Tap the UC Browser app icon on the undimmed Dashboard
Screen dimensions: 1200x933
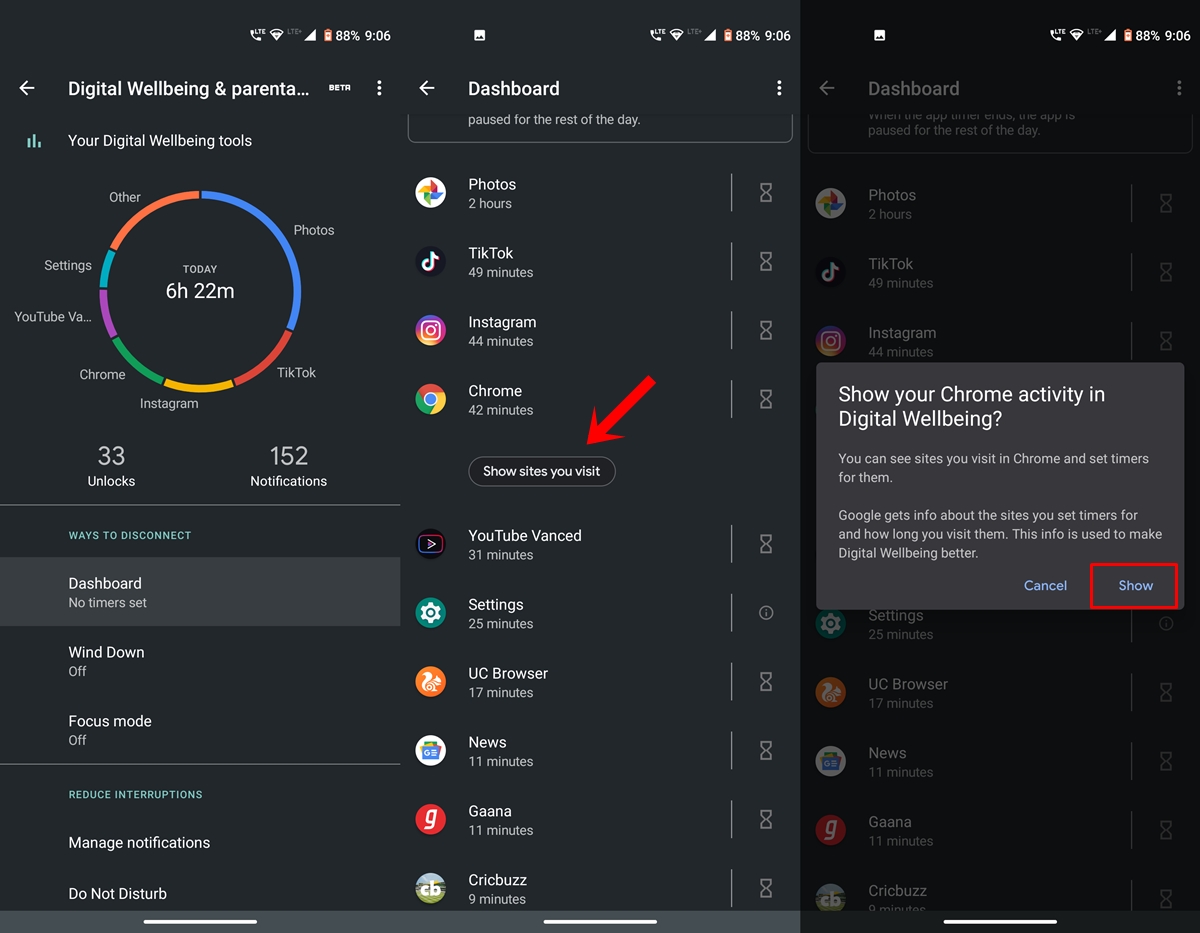coord(431,682)
